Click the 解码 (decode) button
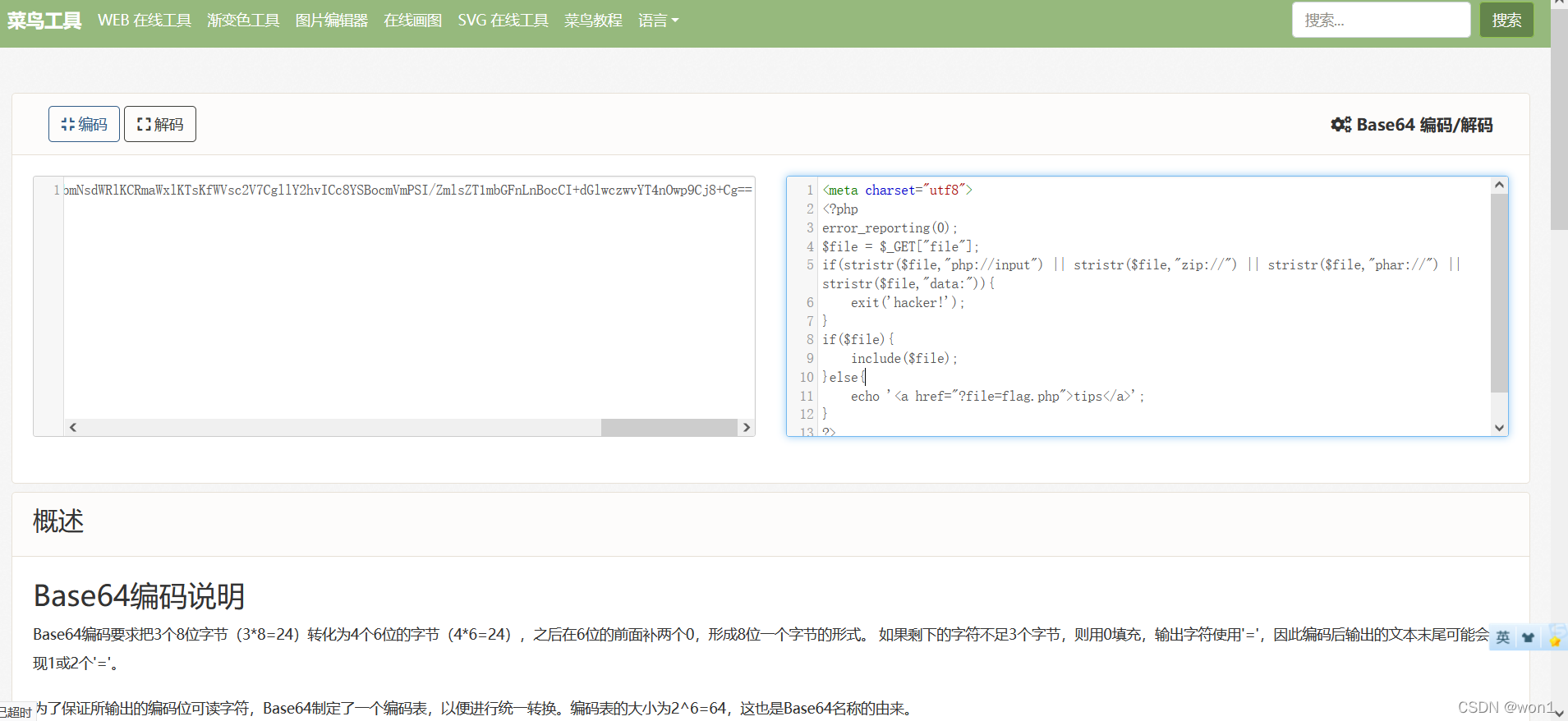 [x=160, y=124]
